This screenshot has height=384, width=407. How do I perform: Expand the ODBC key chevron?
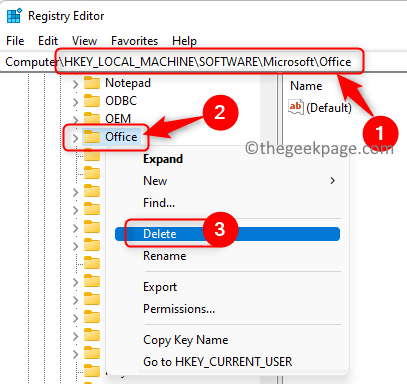[x=76, y=102]
